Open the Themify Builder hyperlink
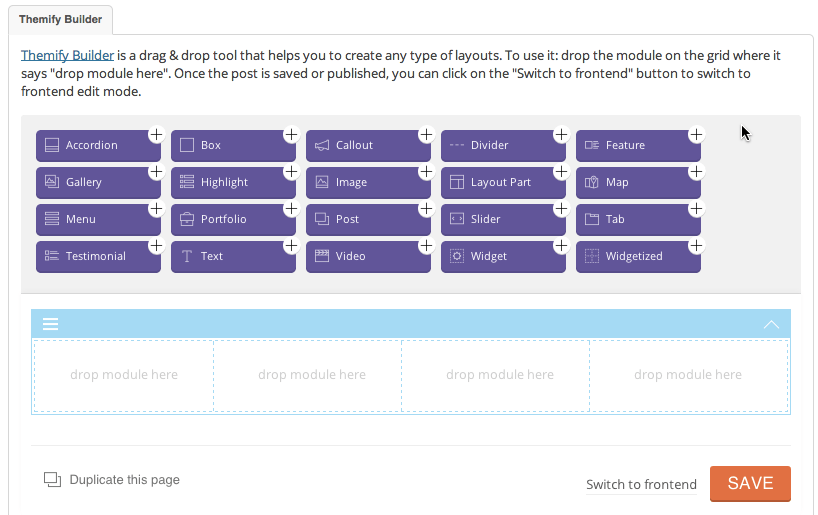 [67, 56]
